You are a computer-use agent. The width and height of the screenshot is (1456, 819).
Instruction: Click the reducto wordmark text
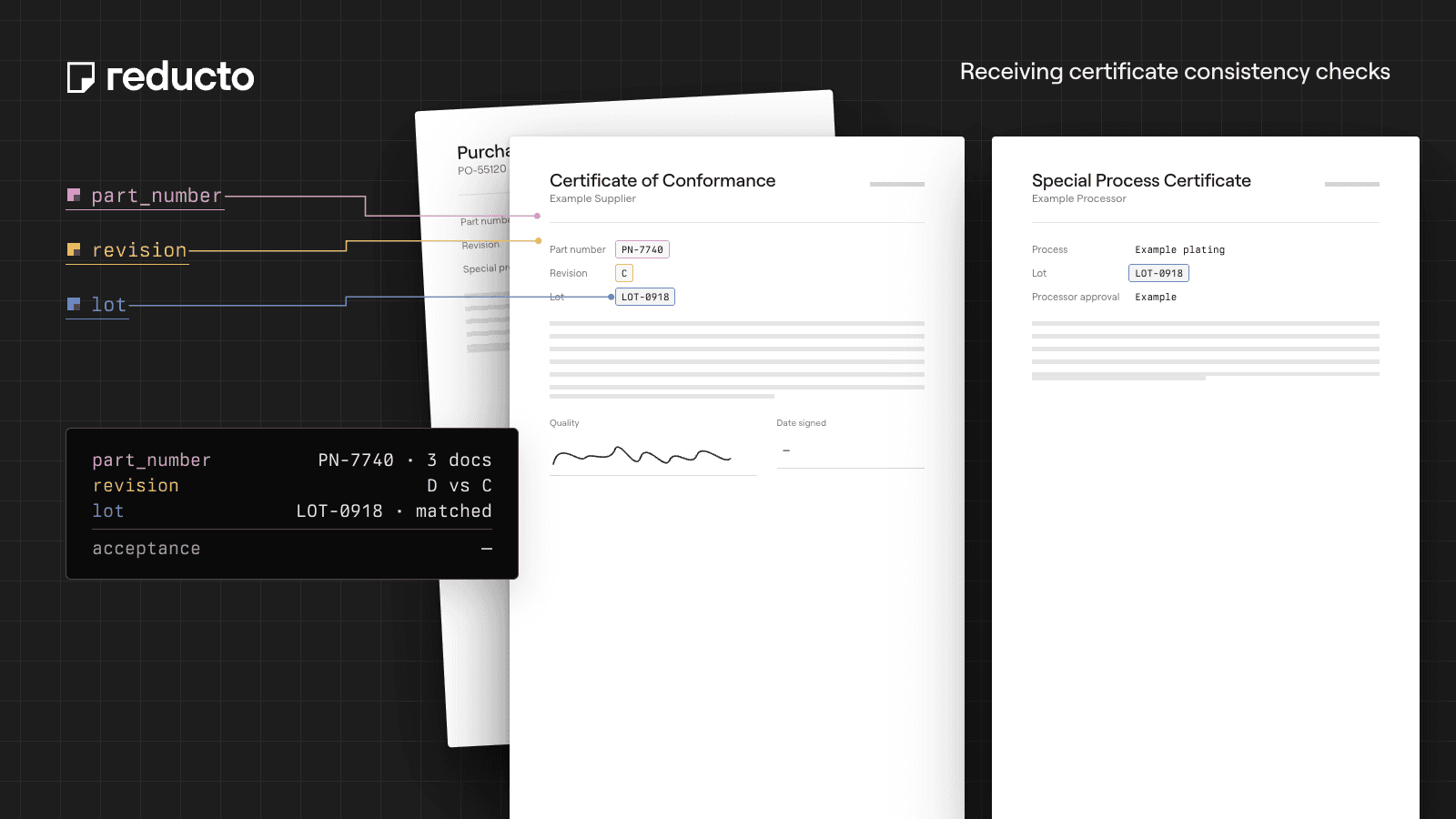[180, 77]
